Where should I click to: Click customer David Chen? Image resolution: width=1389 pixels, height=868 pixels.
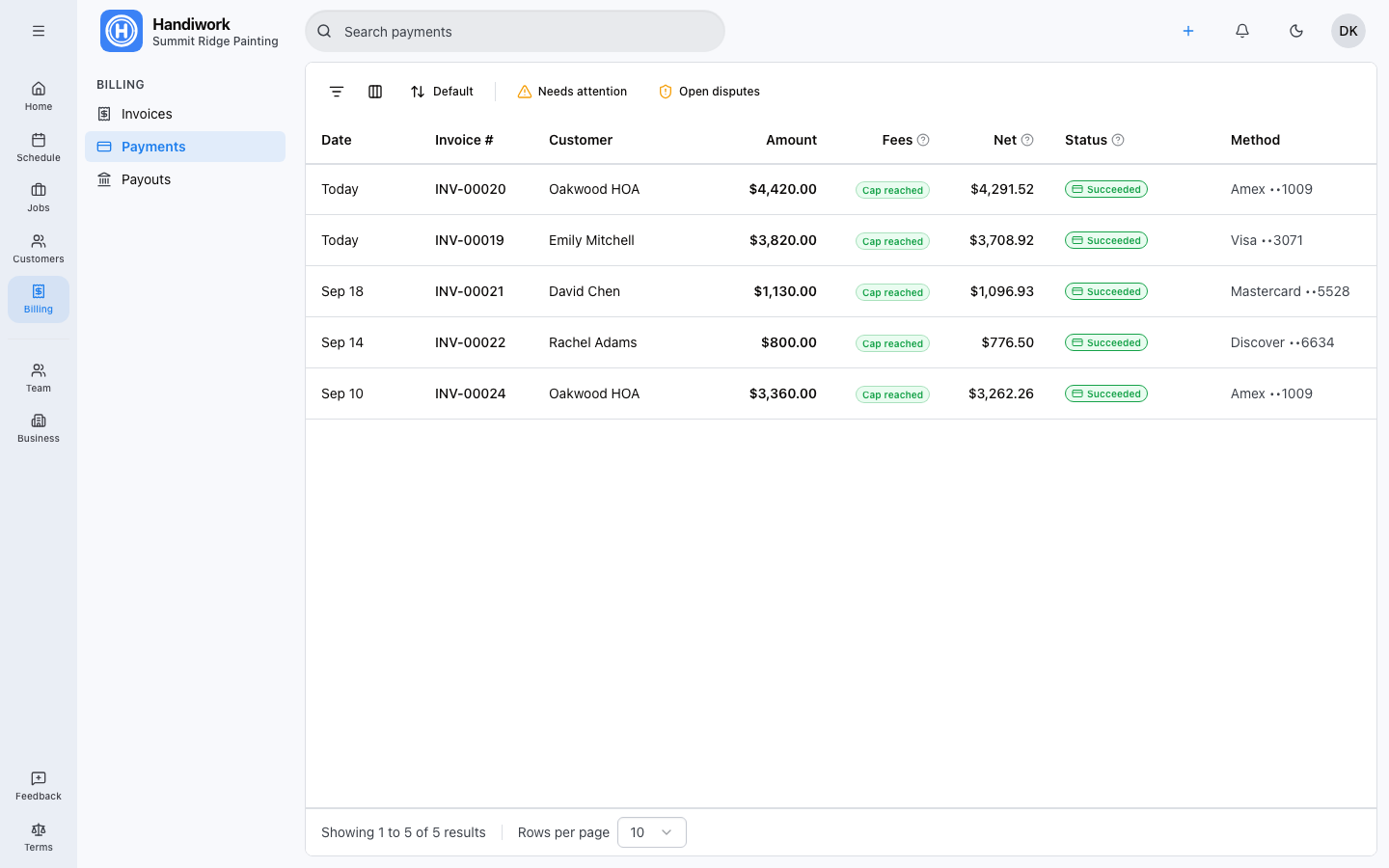point(585,291)
